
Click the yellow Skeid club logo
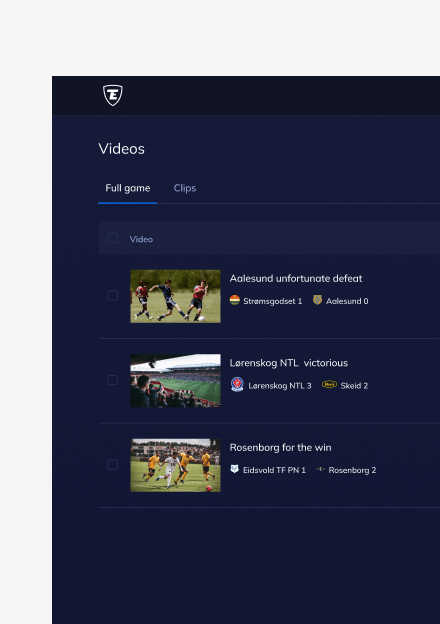coord(329,384)
